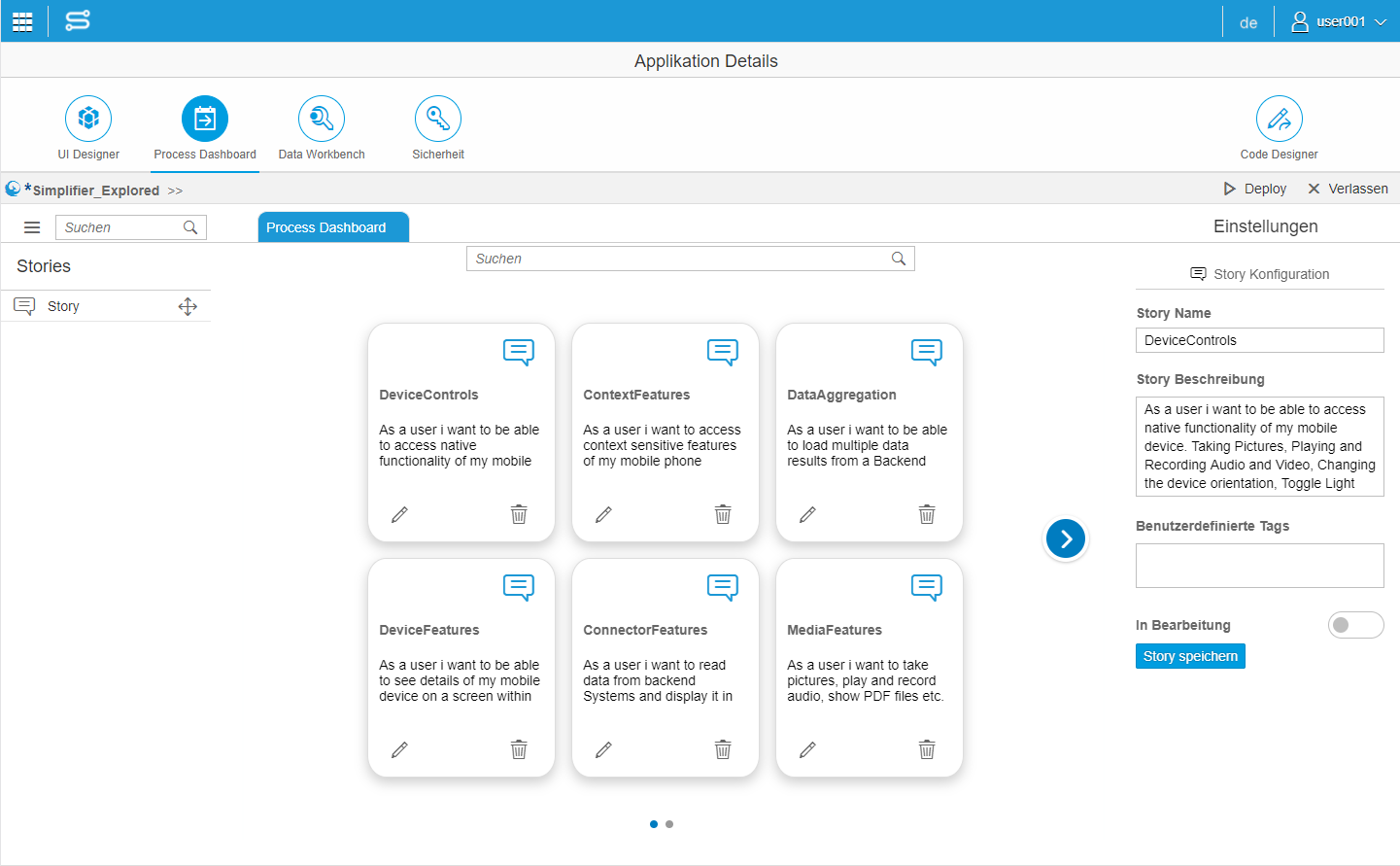Open the Code Designer icon
The image size is (1400, 866).
(x=1280, y=119)
